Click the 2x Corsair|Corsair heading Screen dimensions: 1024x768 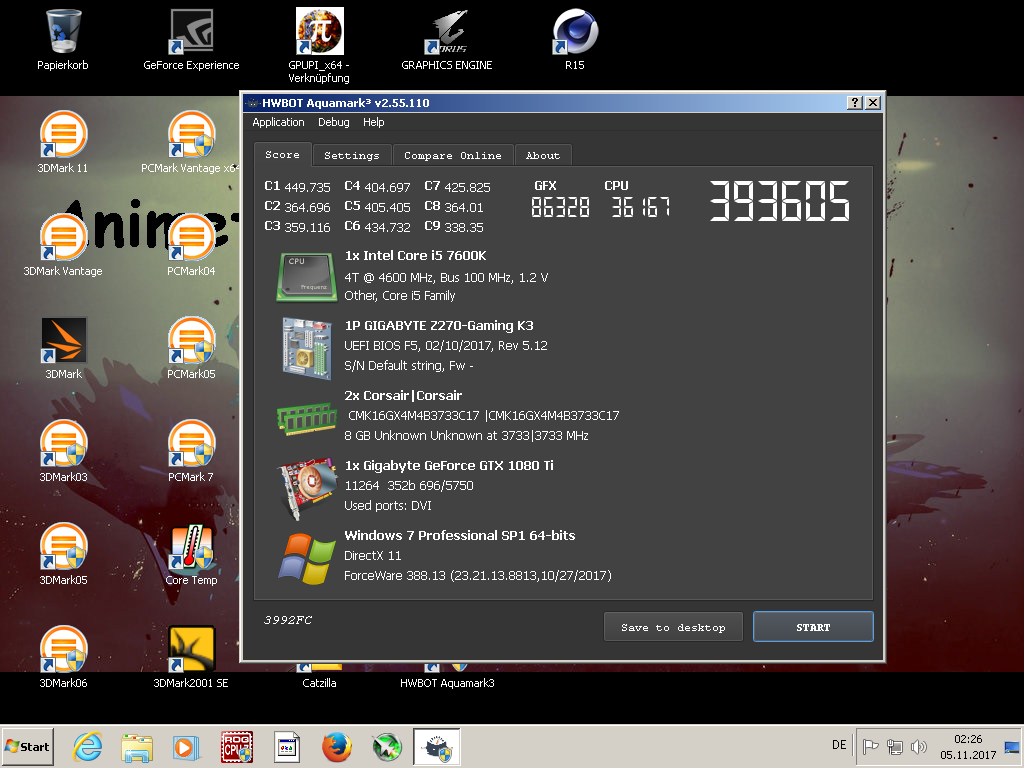(x=403, y=395)
